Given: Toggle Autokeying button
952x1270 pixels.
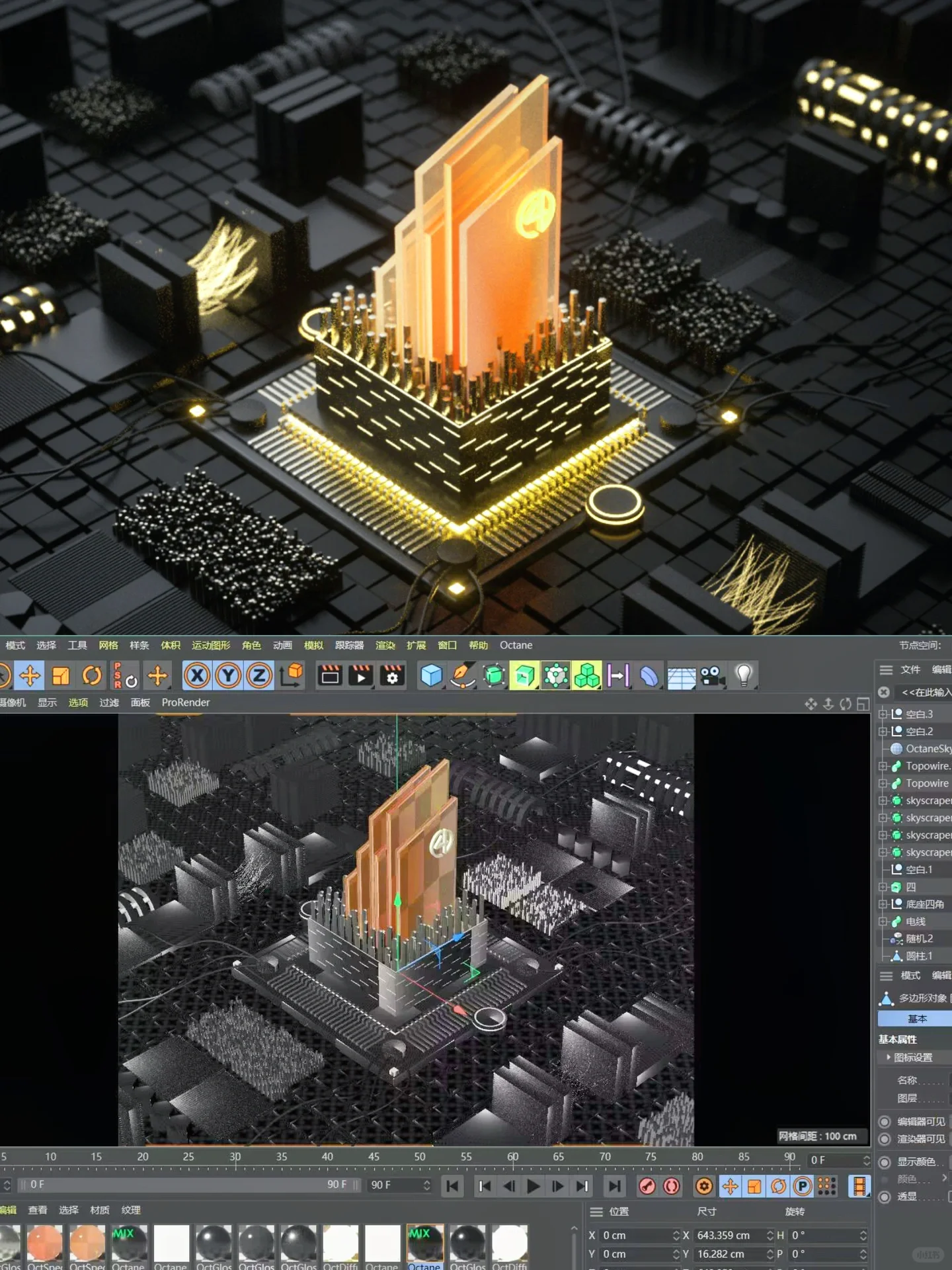Looking at the screenshot, I should (672, 1187).
